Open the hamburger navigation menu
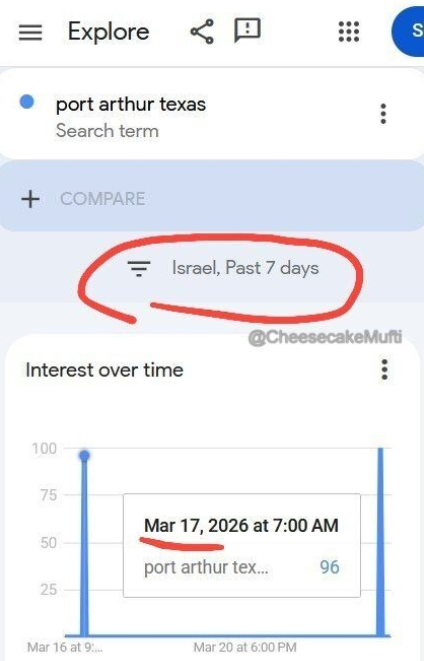This screenshot has width=424, height=661. click(30, 32)
